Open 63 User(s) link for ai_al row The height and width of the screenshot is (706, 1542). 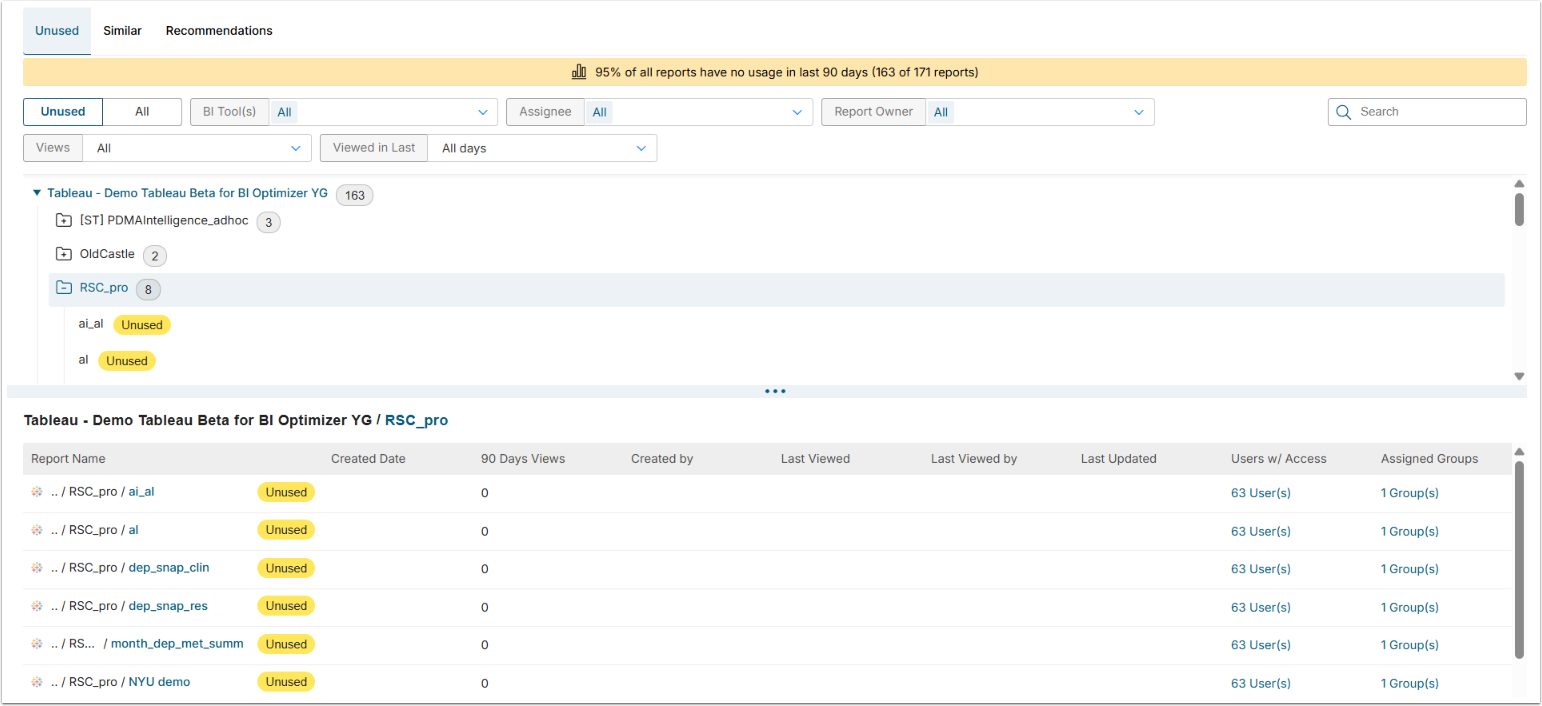click(x=1260, y=493)
